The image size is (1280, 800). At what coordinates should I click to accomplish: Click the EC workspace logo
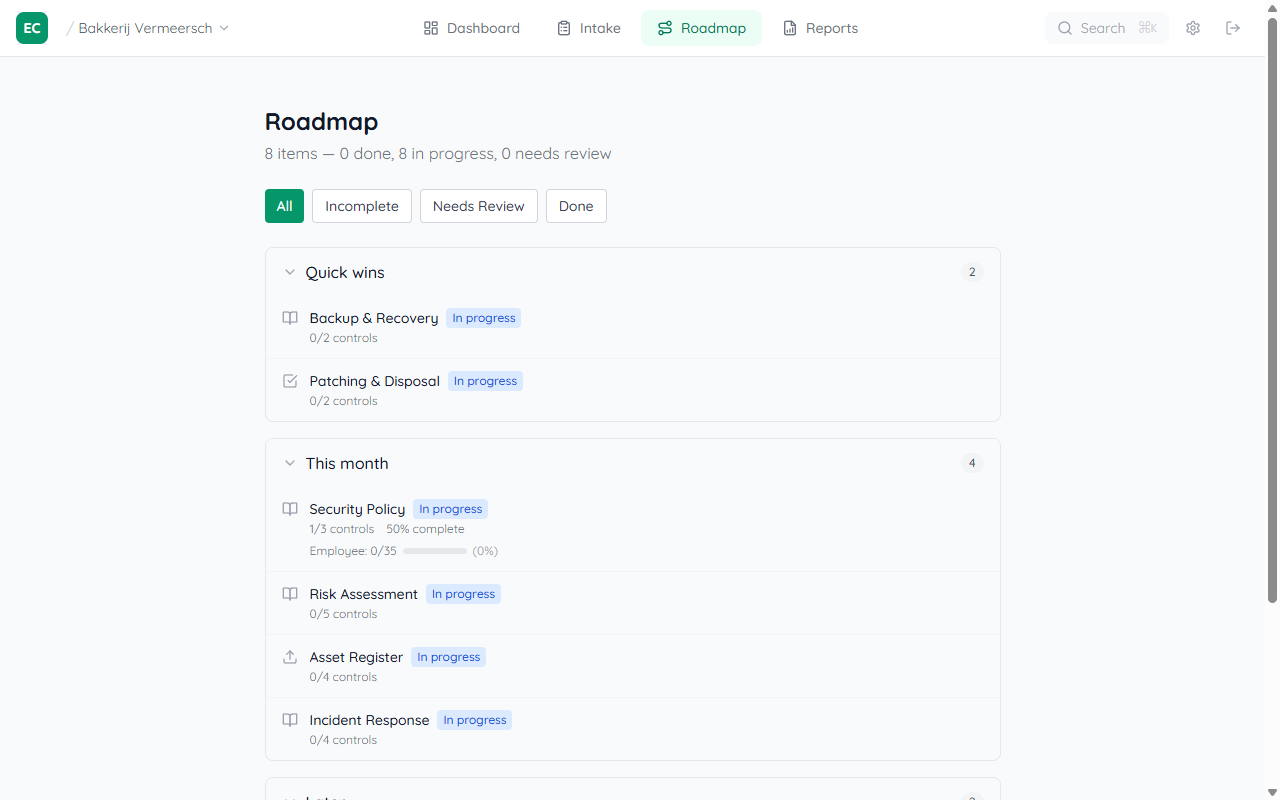31,28
